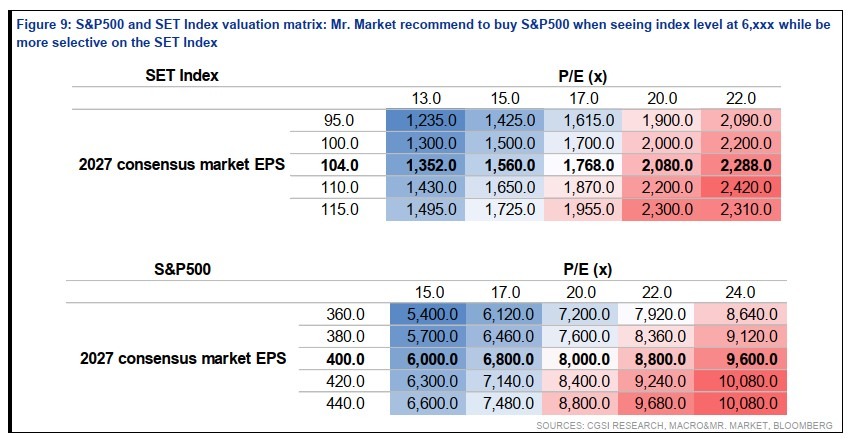856x446 pixels.
Task: Click S&P500 EPS row label 400.0
Action: click(x=345, y=359)
